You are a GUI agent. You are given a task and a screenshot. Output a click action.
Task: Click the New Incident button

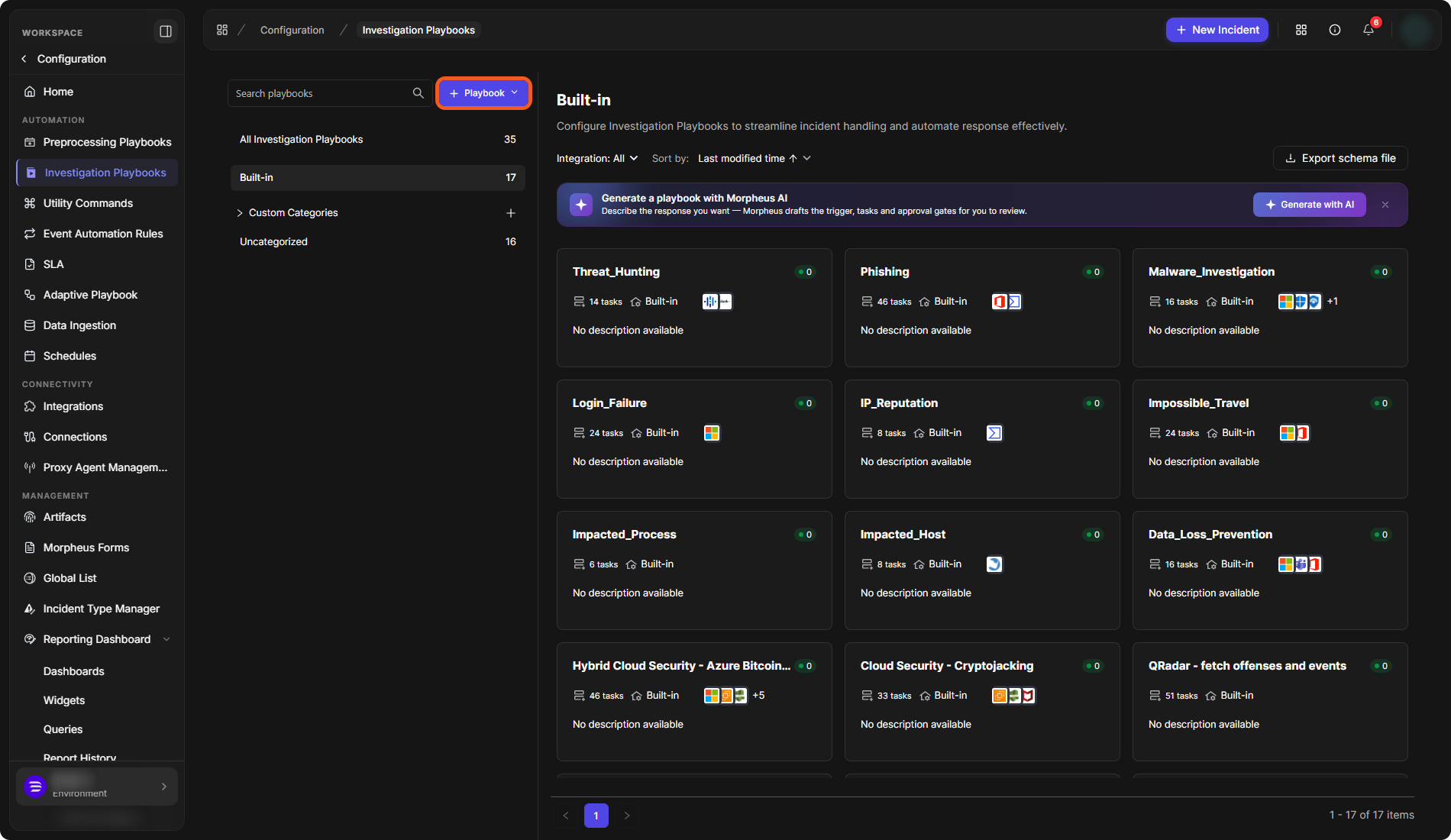[1217, 30]
